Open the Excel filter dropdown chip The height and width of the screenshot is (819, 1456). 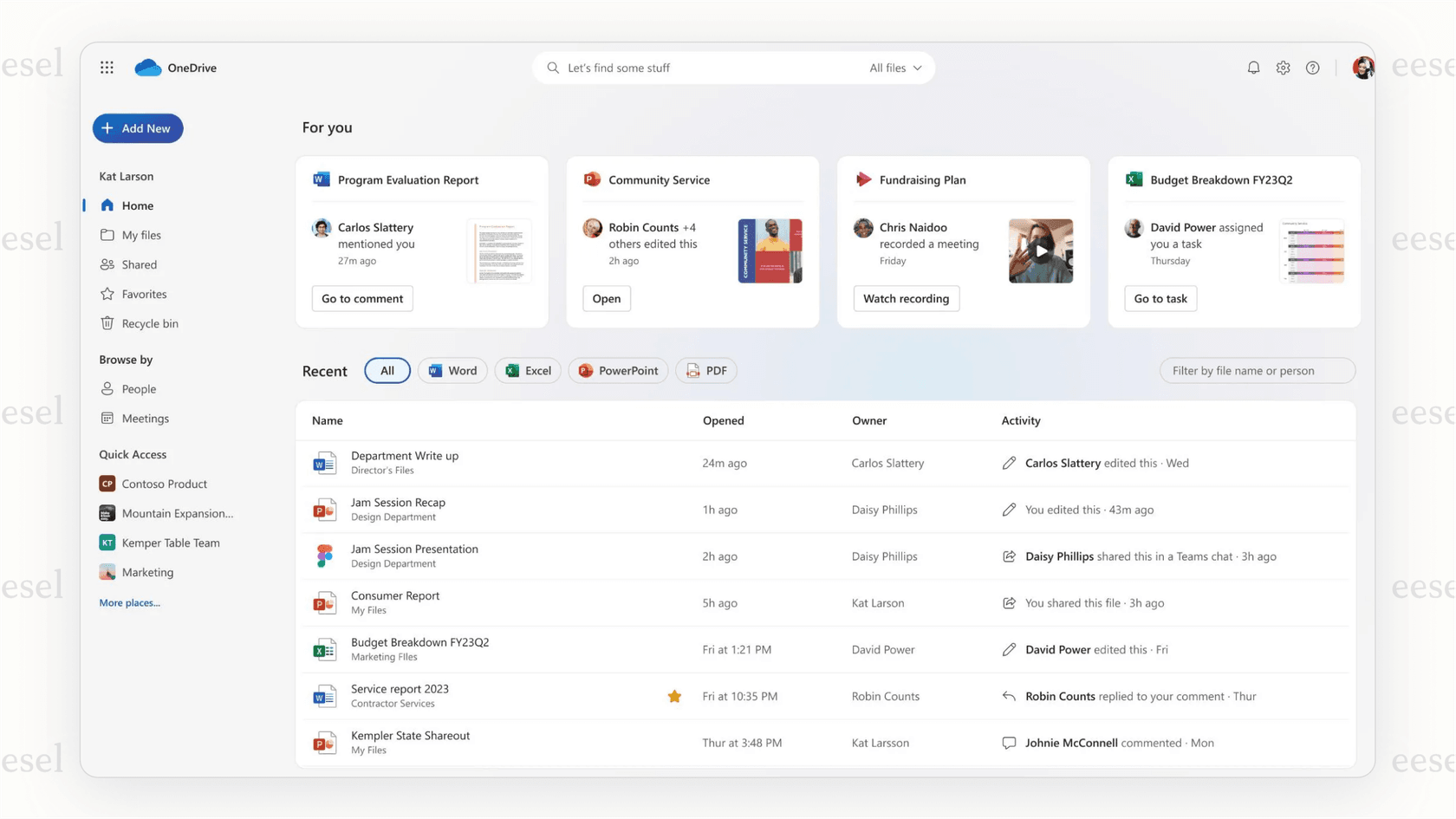pos(527,370)
